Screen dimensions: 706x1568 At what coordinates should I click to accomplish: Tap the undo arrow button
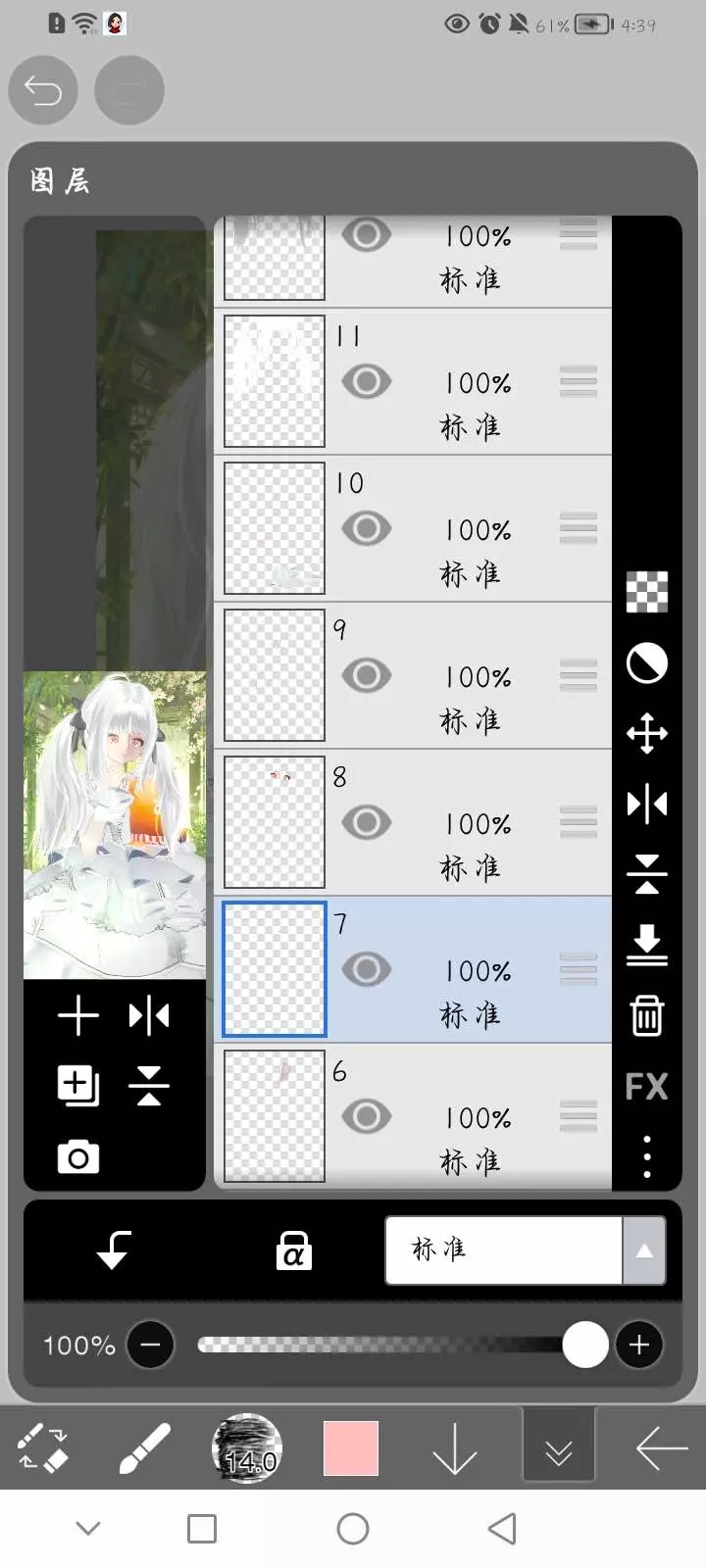pos(43,91)
